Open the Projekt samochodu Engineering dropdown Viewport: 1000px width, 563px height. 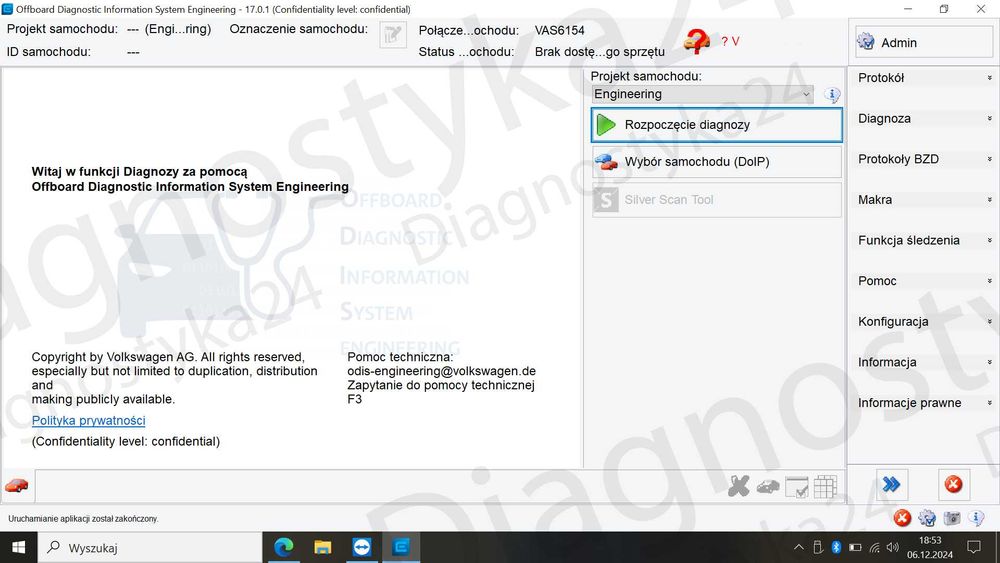702,94
